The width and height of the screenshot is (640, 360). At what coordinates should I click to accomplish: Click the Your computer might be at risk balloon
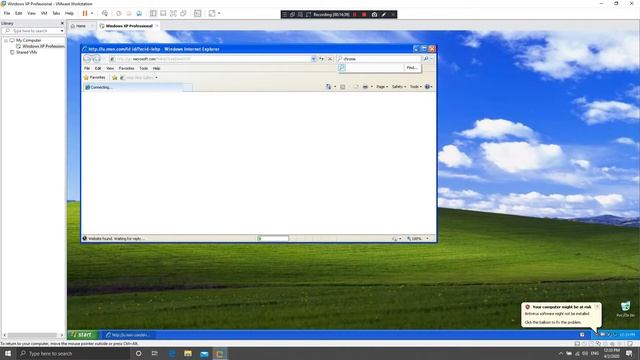click(x=561, y=314)
